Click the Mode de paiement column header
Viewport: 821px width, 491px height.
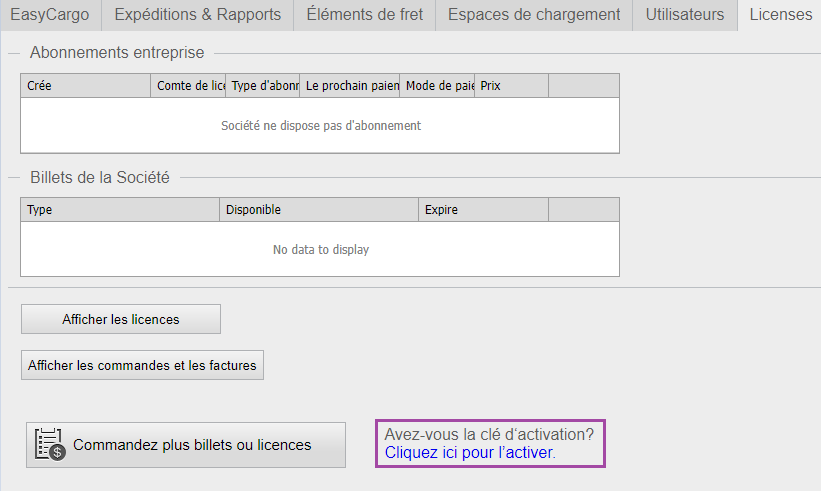click(437, 86)
